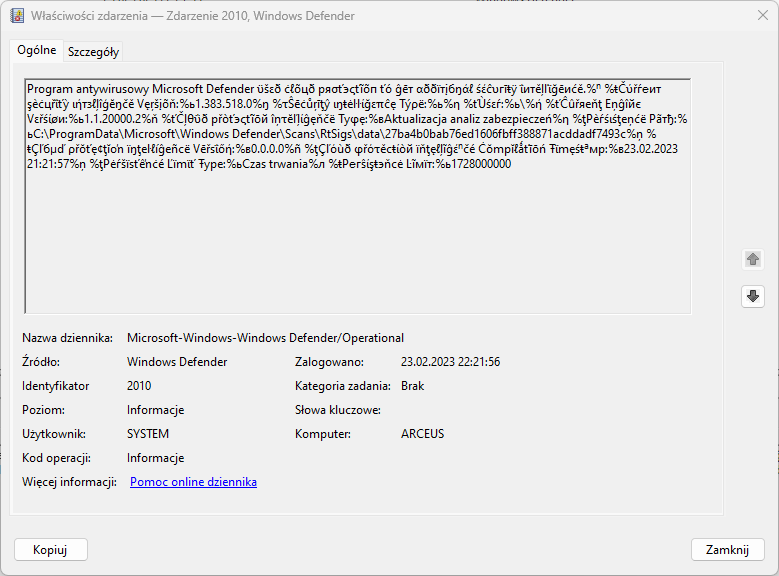
Task: Show previous event with up arrow
Action: [753, 259]
